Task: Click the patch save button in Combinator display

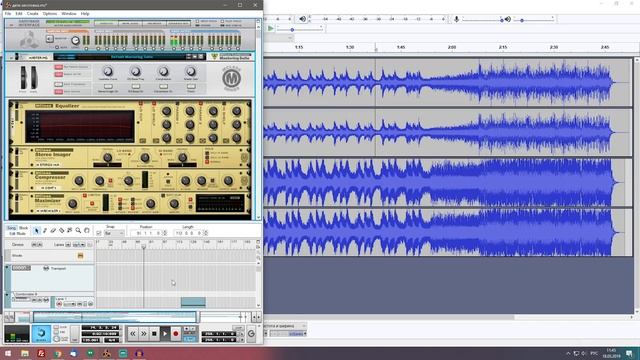Action: point(200,57)
